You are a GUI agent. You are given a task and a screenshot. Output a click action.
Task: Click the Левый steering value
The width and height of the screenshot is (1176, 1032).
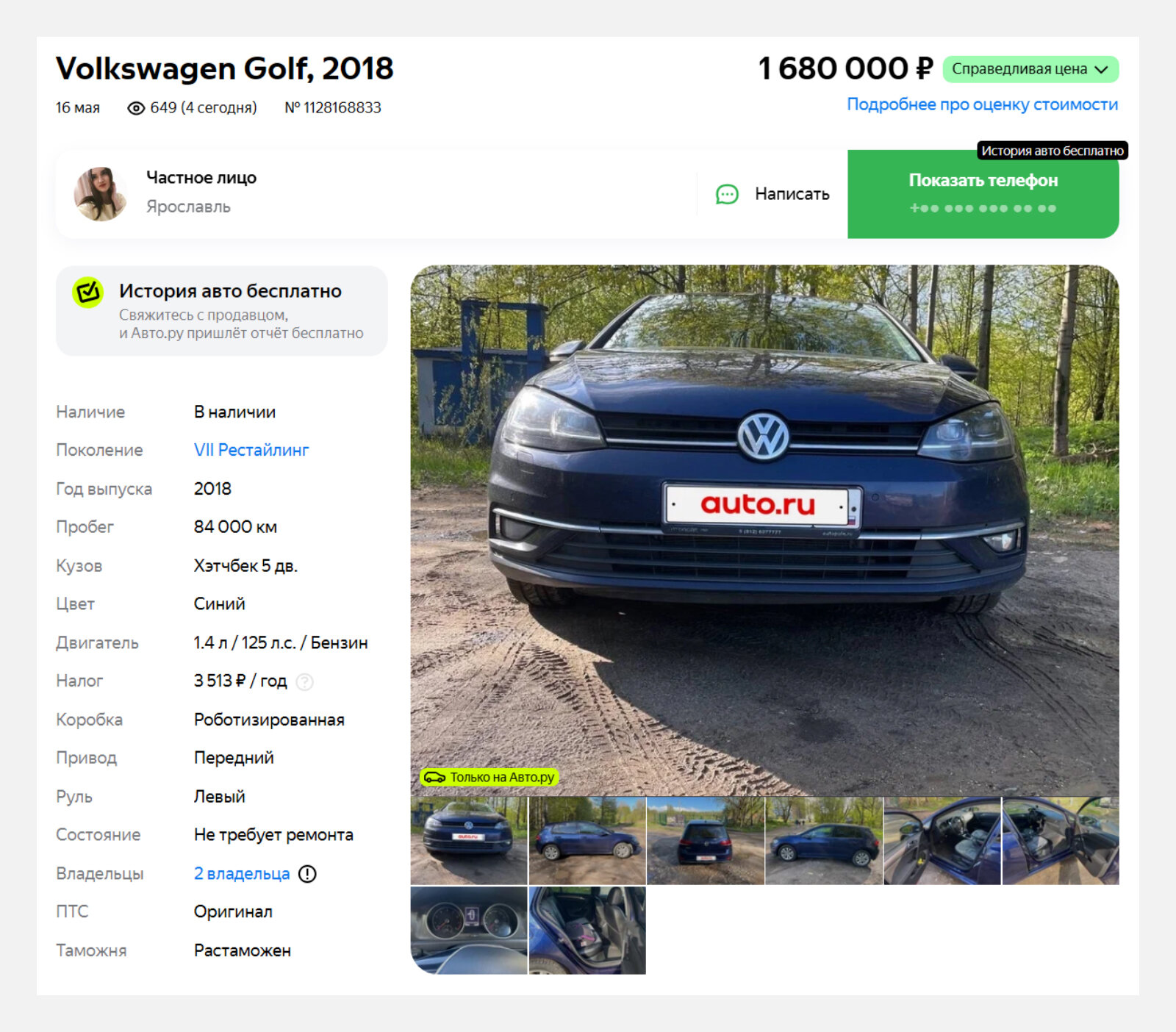[x=220, y=797]
